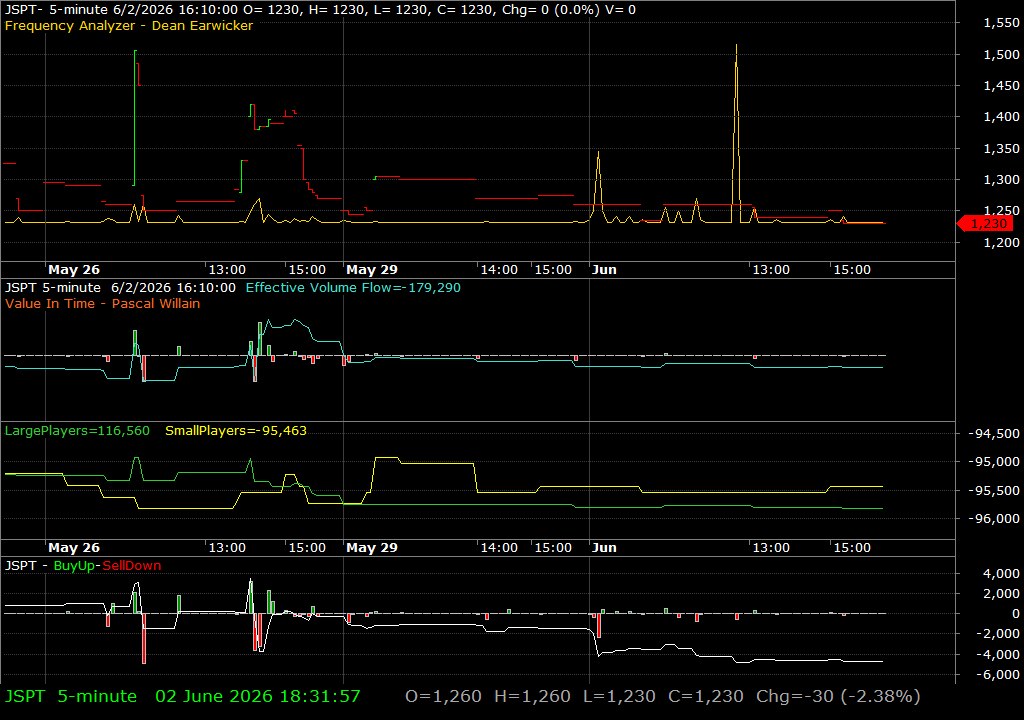Click the 1,450 price axis label
1024x720 pixels.
[x=1001, y=86]
